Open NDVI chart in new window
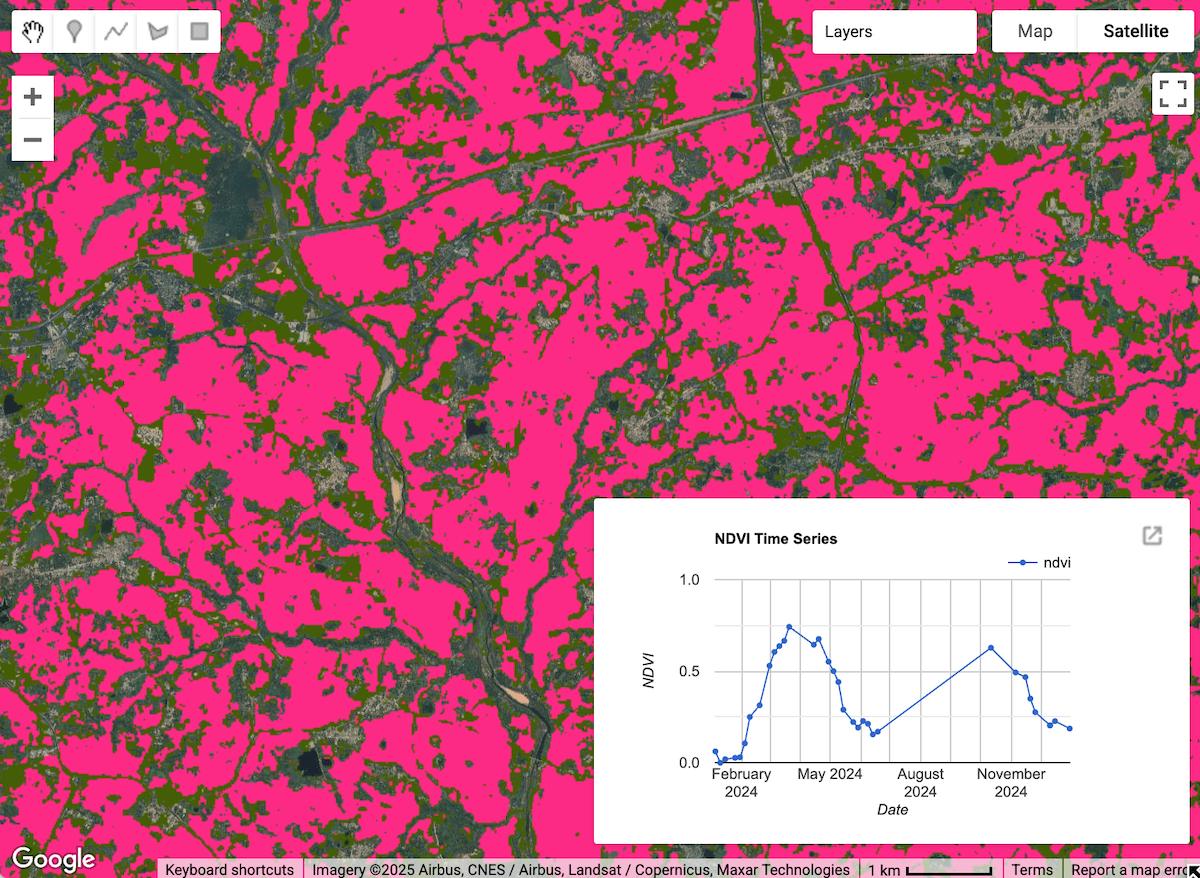 tap(1152, 536)
